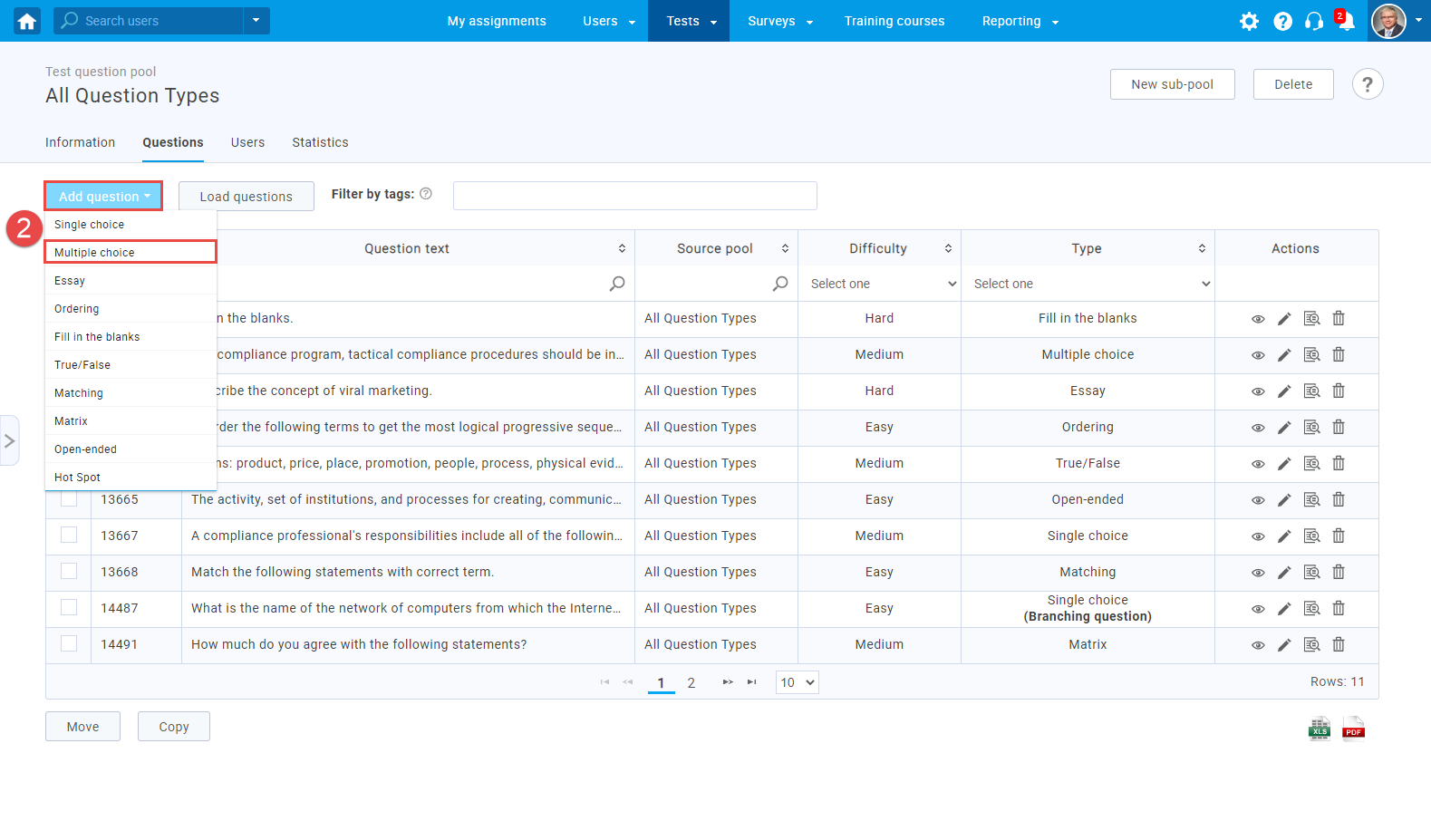The width and height of the screenshot is (1431, 840).
Task: Preview the Fill in the blanks question
Action: tap(1258, 319)
